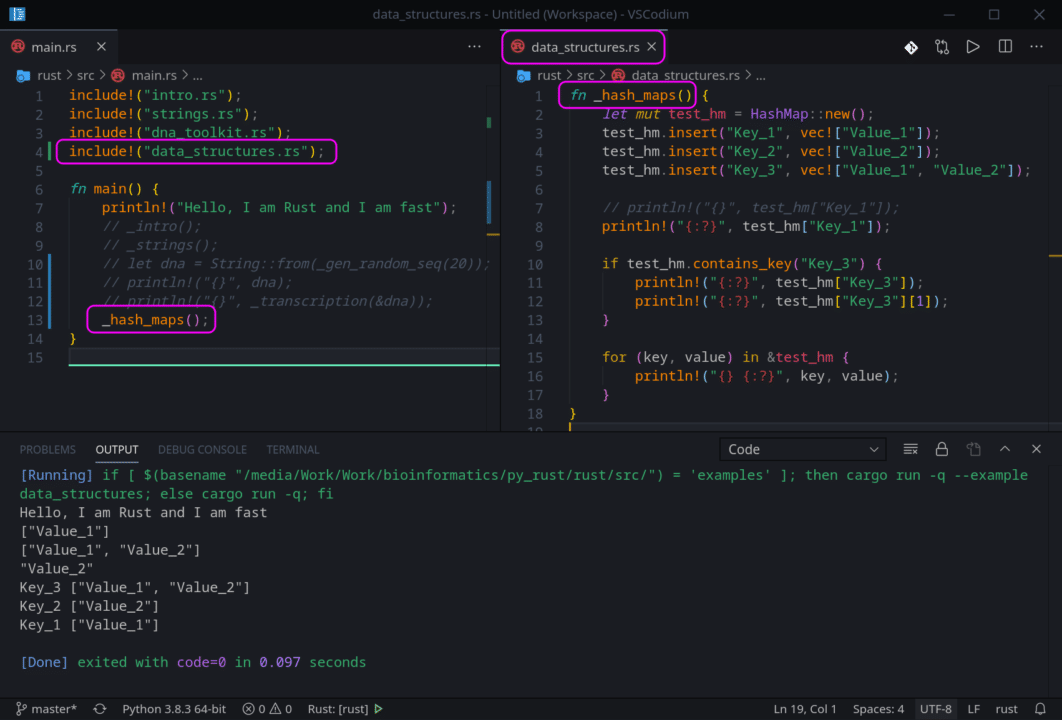Maximize the panel with the chevron up

tap(1005, 449)
